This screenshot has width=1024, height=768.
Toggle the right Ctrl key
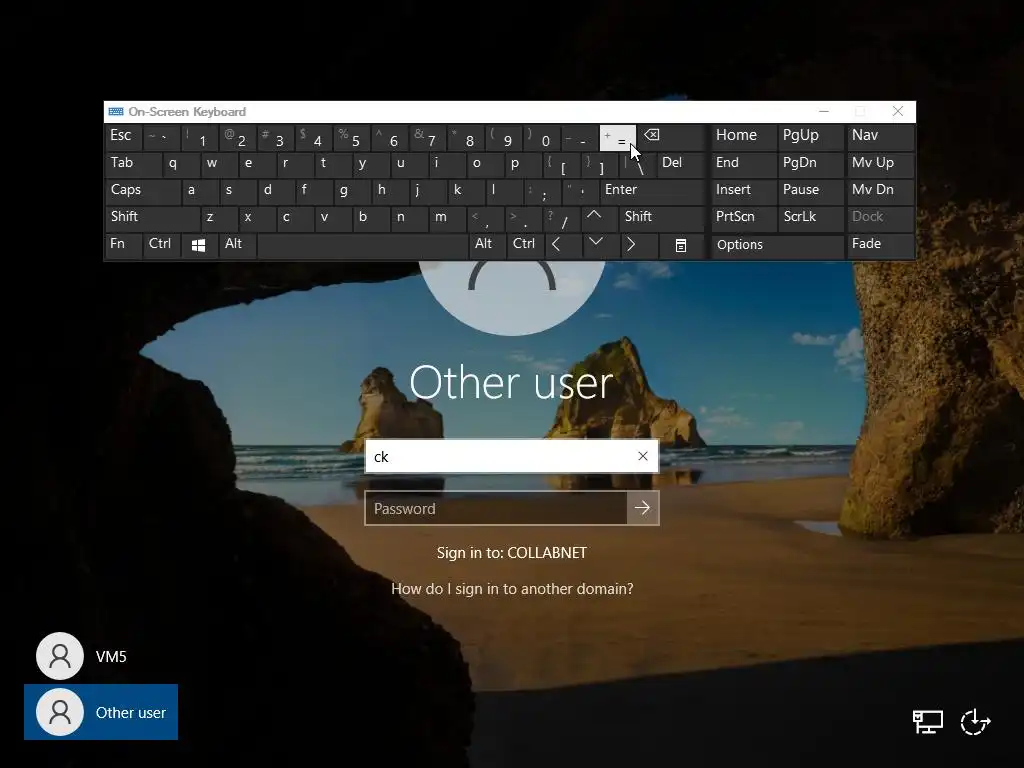[524, 245]
